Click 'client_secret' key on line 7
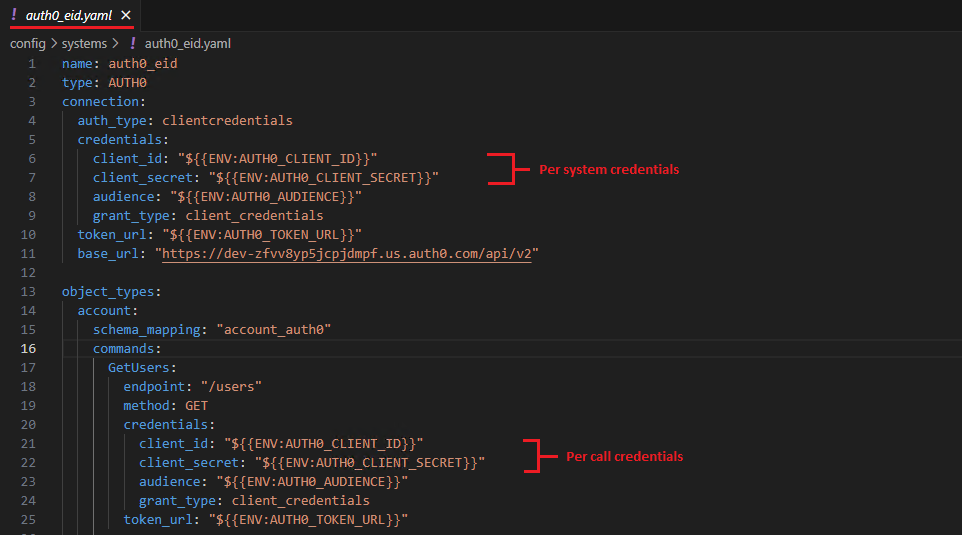962x535 pixels. [143, 178]
